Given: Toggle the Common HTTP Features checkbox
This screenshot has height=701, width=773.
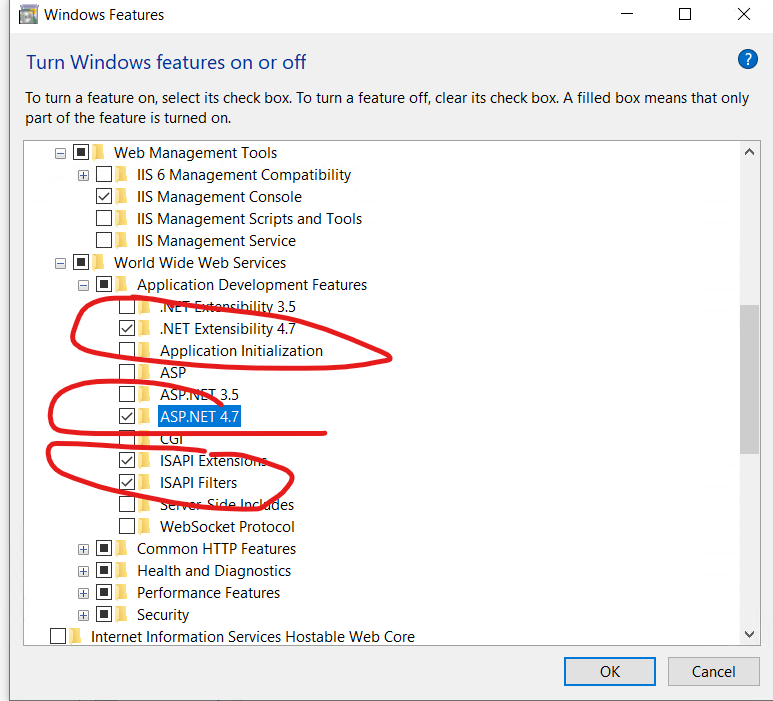Looking at the screenshot, I should [x=104, y=548].
